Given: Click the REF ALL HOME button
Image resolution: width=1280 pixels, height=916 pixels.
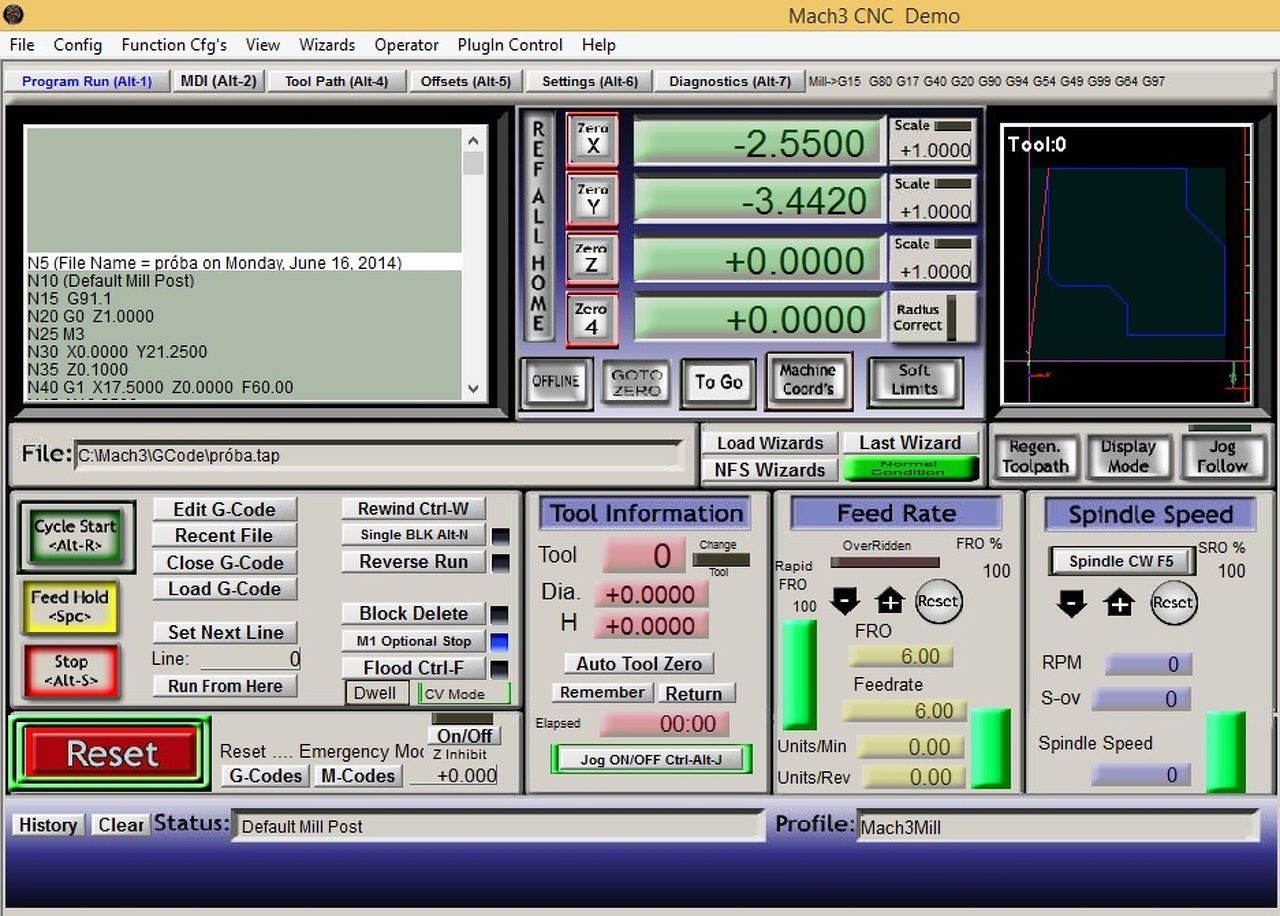Looking at the screenshot, I should (538, 226).
